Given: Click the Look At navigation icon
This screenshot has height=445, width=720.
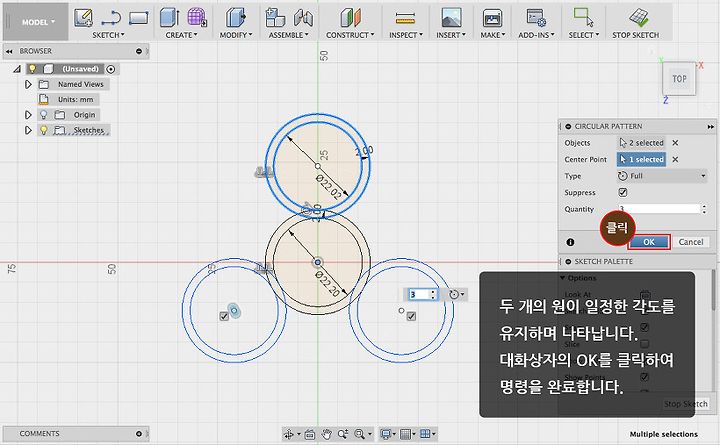Looking at the screenshot, I should coord(310,434).
